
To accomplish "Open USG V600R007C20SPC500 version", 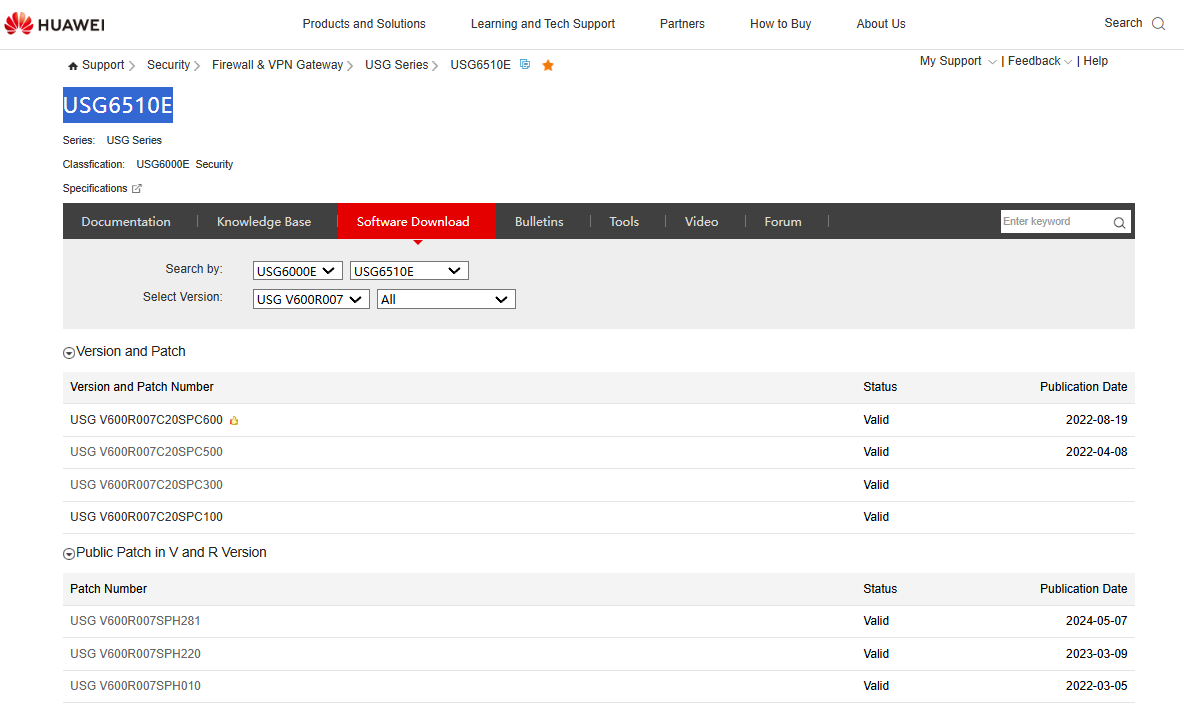I will click(x=146, y=452).
